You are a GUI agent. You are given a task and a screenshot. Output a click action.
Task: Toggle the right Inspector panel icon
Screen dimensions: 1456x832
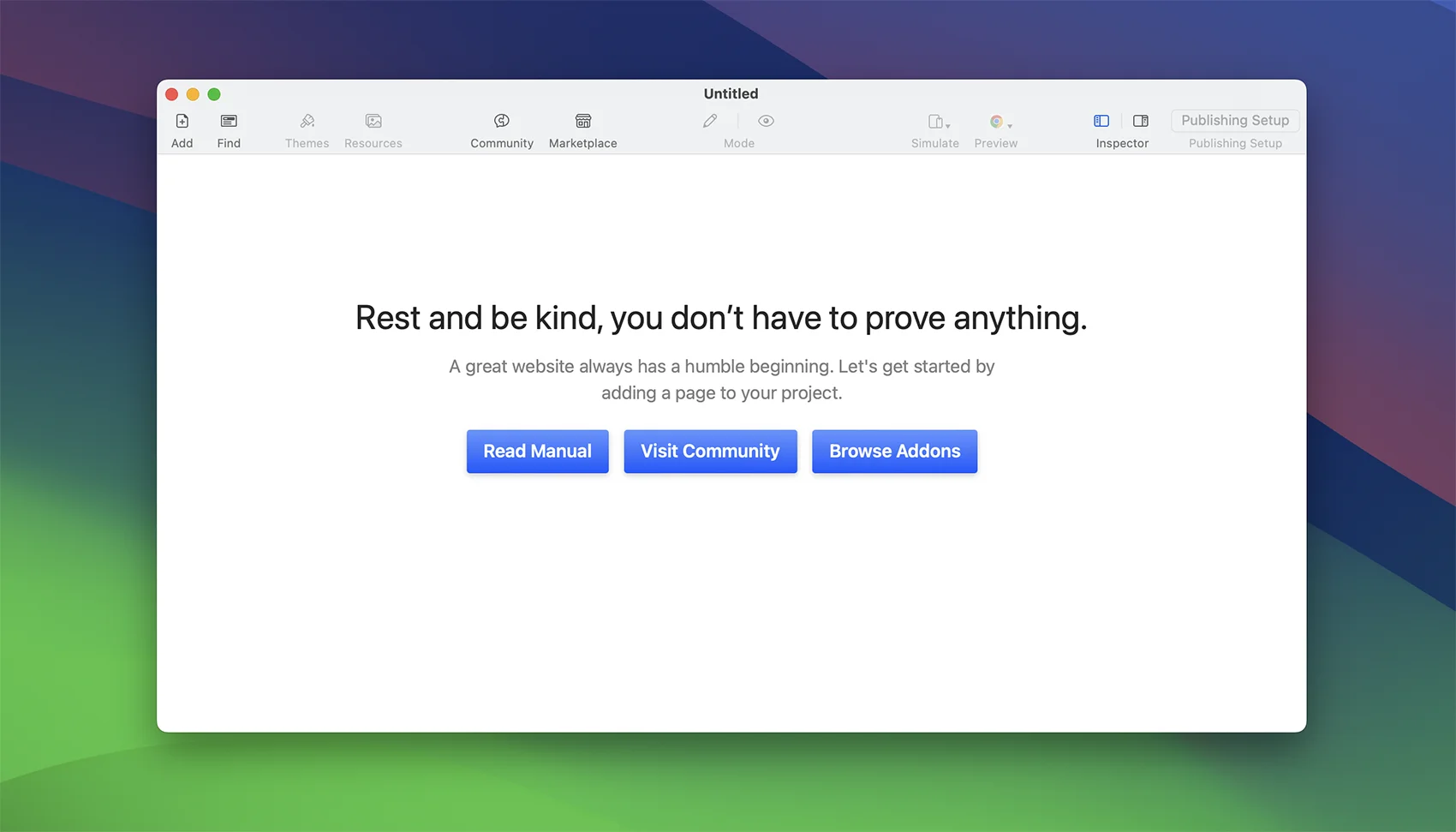[x=1141, y=122]
